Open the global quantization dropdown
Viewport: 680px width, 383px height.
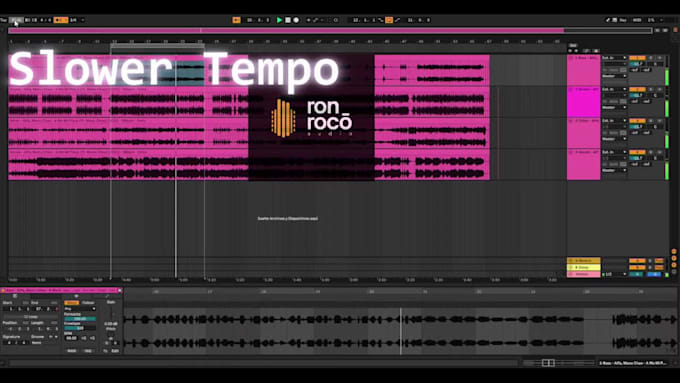77,20
